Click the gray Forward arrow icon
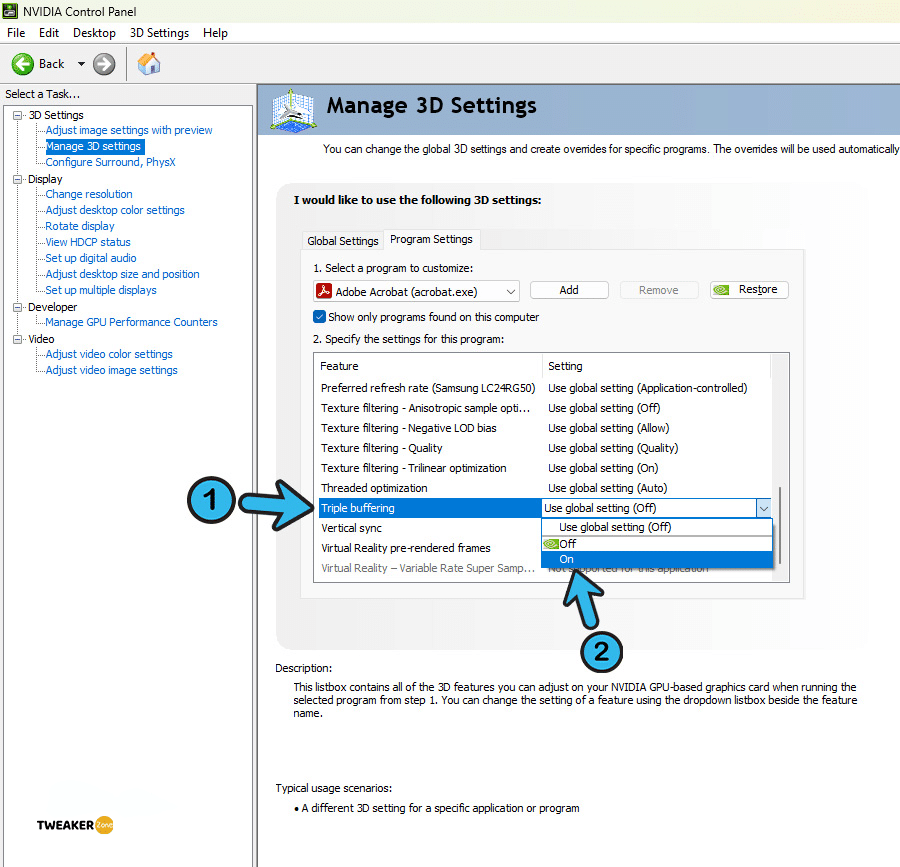900x867 pixels. point(104,64)
